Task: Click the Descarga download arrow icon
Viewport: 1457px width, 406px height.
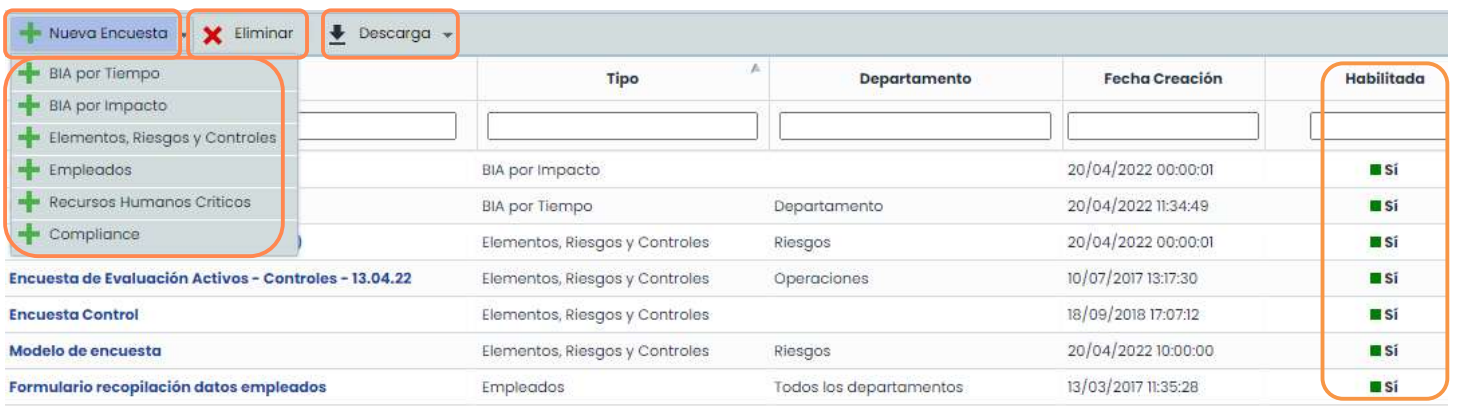Action: pos(338,34)
